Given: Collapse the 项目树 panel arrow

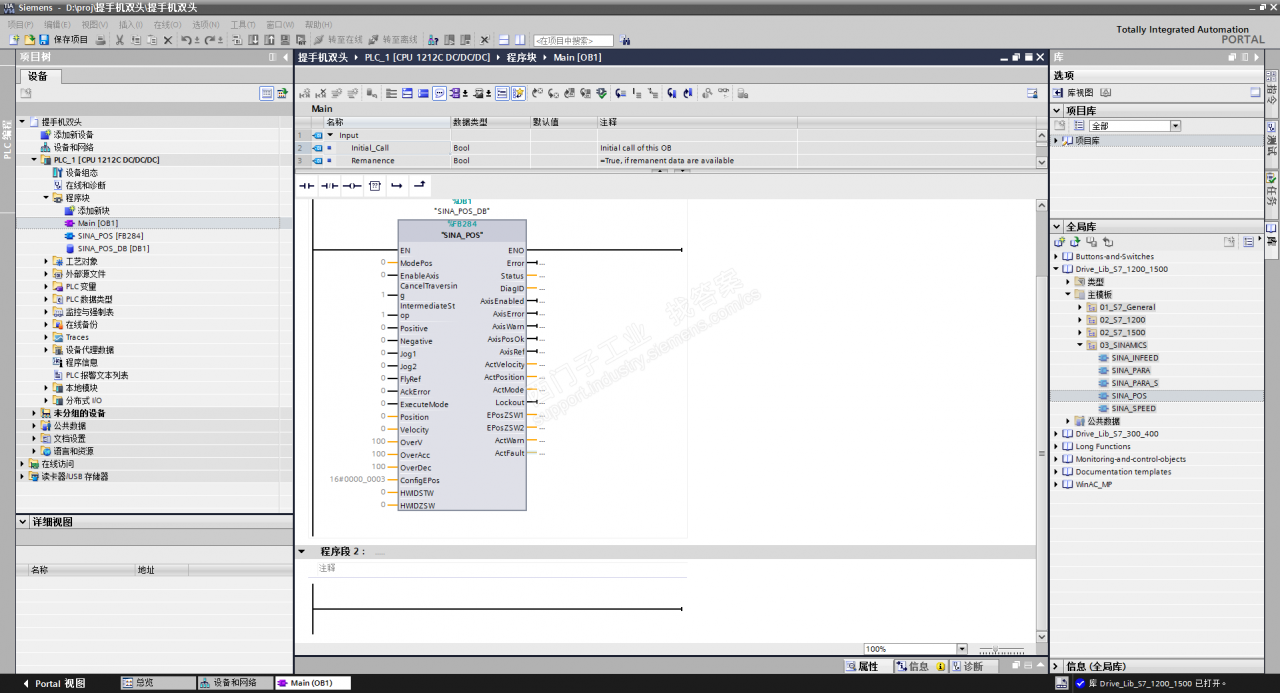Looking at the screenshot, I should 285,57.
